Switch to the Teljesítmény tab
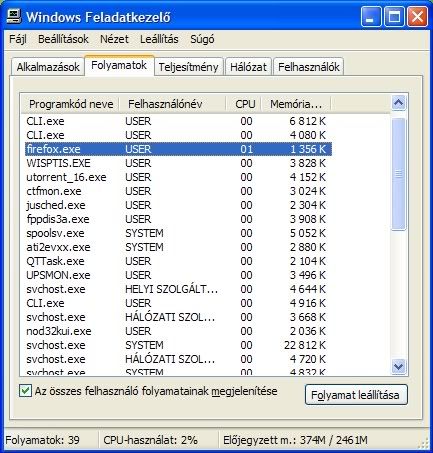Screen dimensions: 433x453 pos(189,67)
